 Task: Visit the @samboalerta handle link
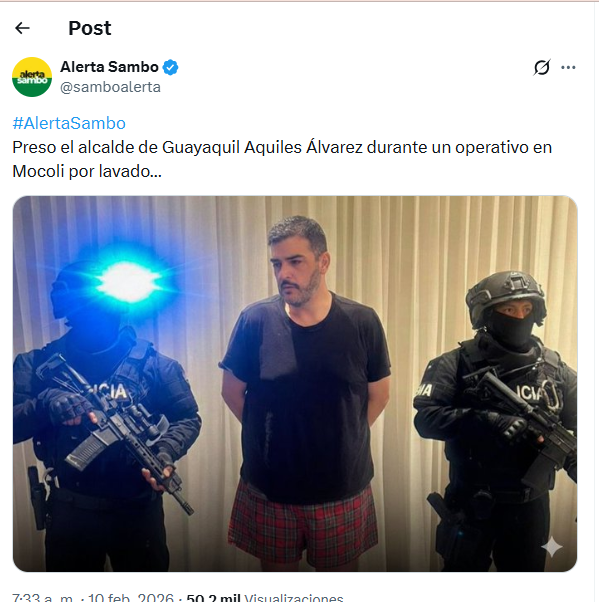pyautogui.click(x=111, y=87)
